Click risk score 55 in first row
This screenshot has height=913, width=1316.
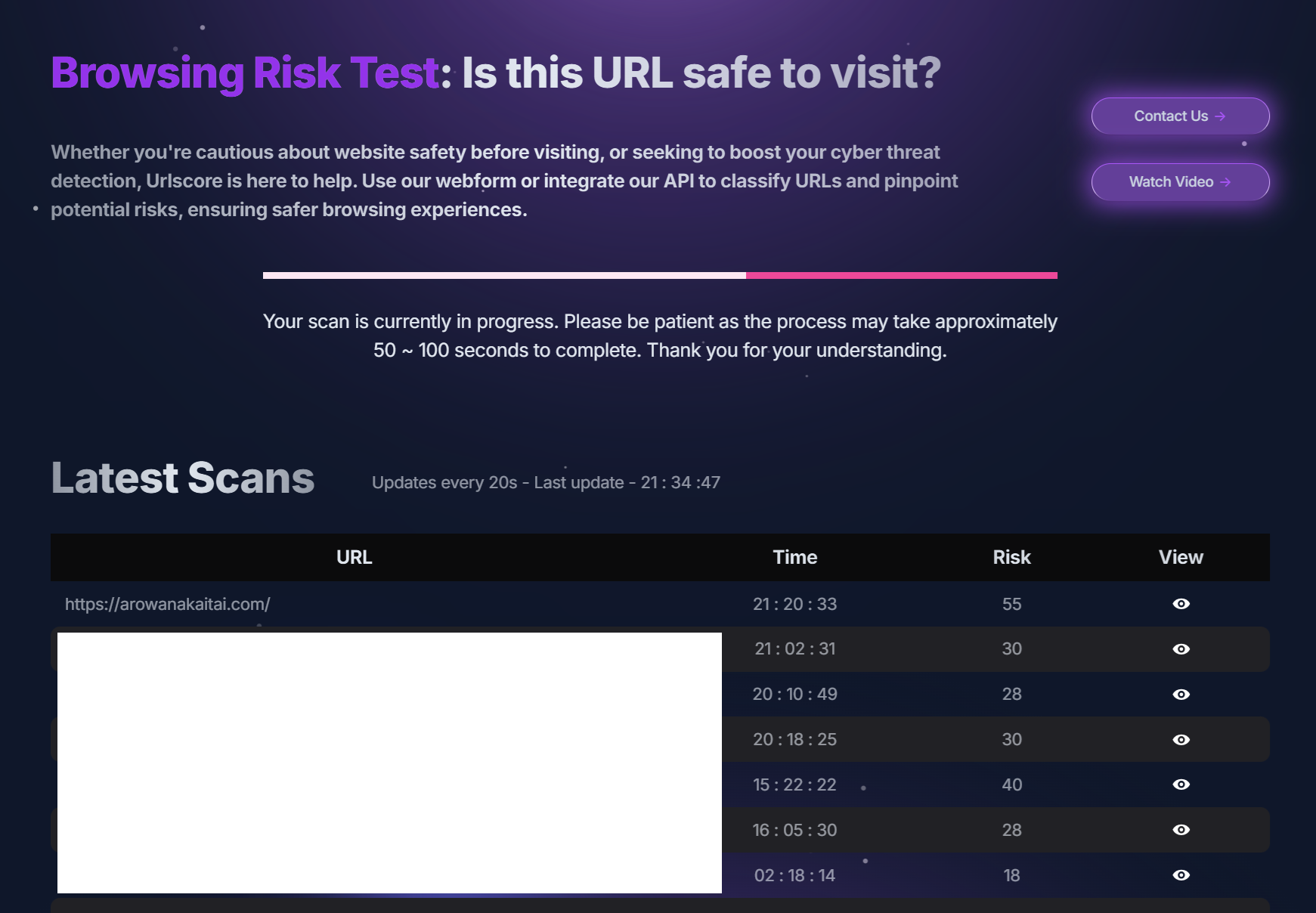1011,605
